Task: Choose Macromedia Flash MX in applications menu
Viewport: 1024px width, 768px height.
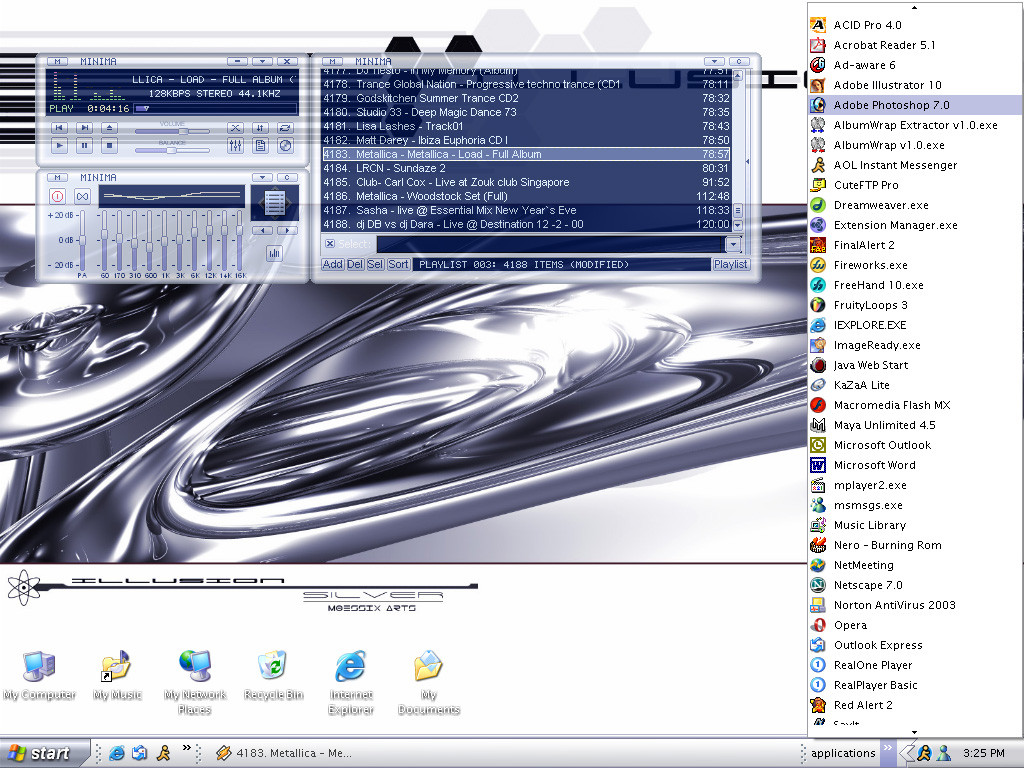Action: [x=915, y=405]
